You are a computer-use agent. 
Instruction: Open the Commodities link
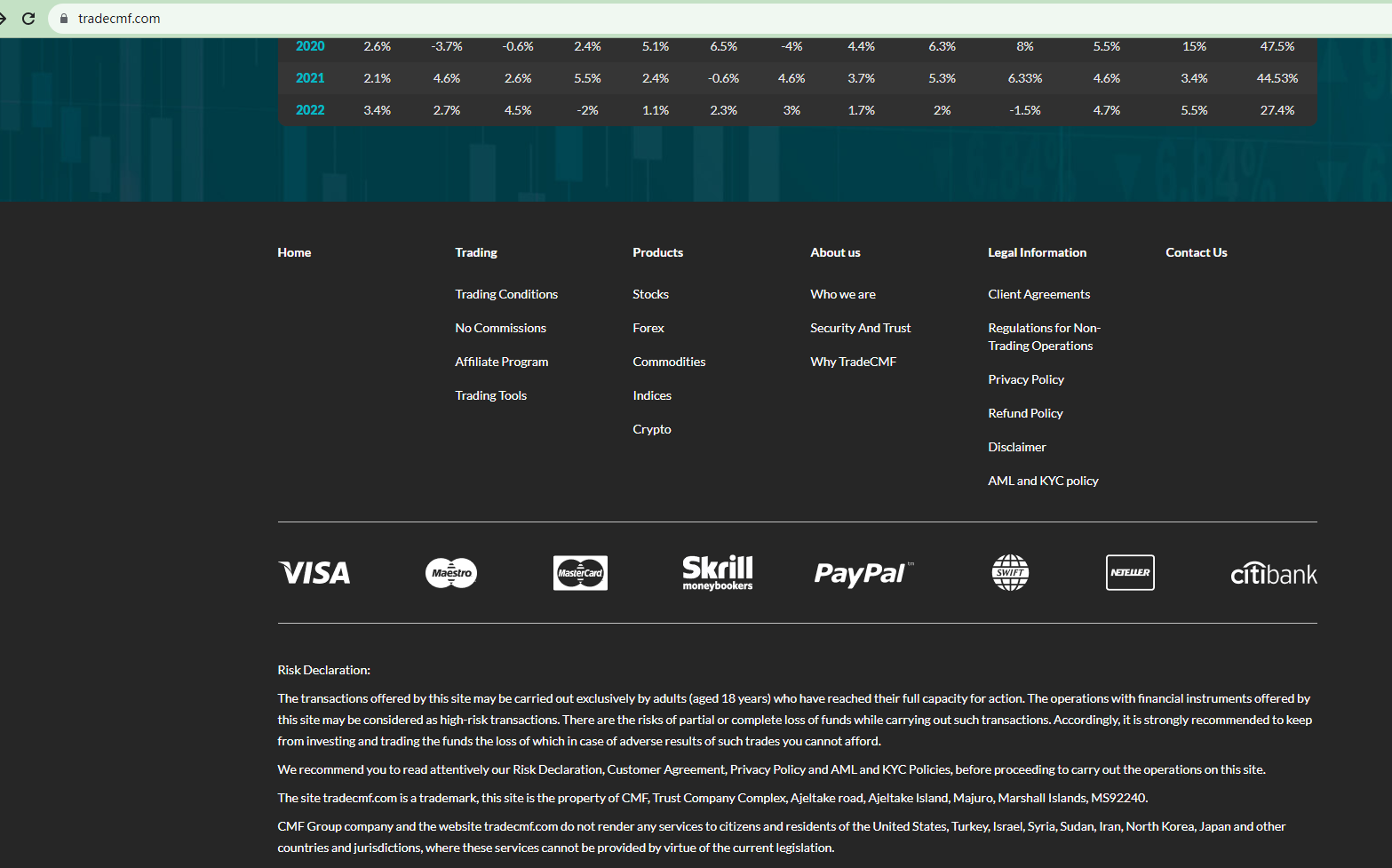tap(669, 362)
